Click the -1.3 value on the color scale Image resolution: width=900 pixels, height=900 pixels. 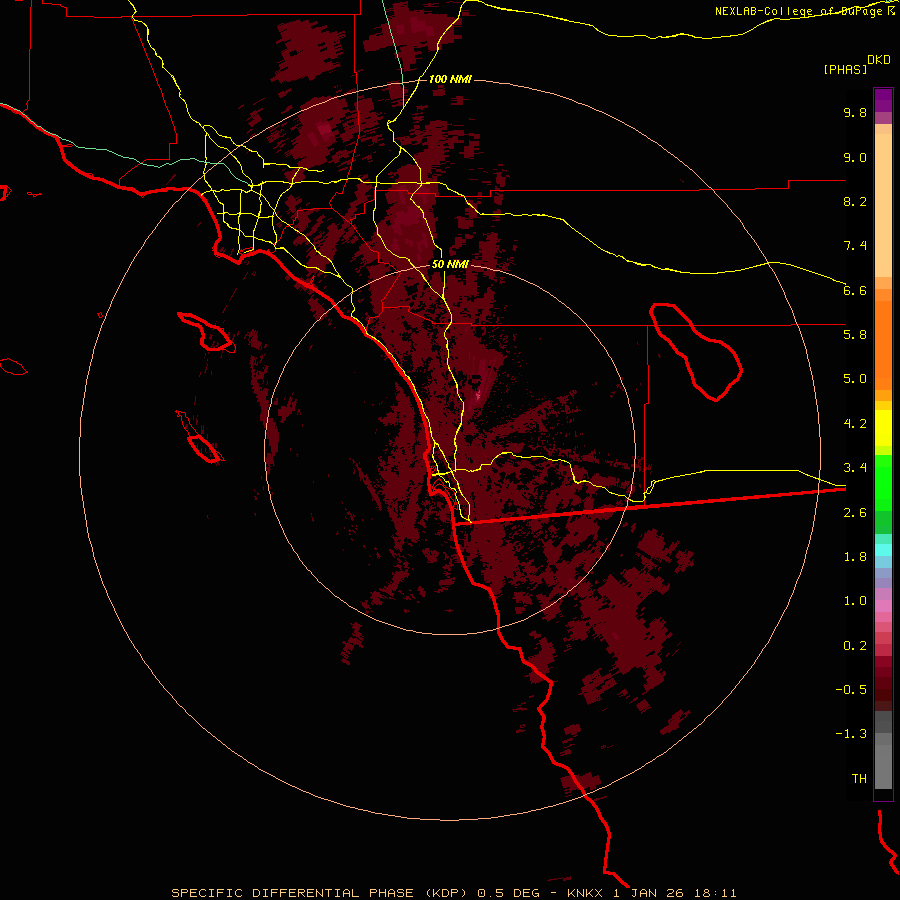(851, 734)
